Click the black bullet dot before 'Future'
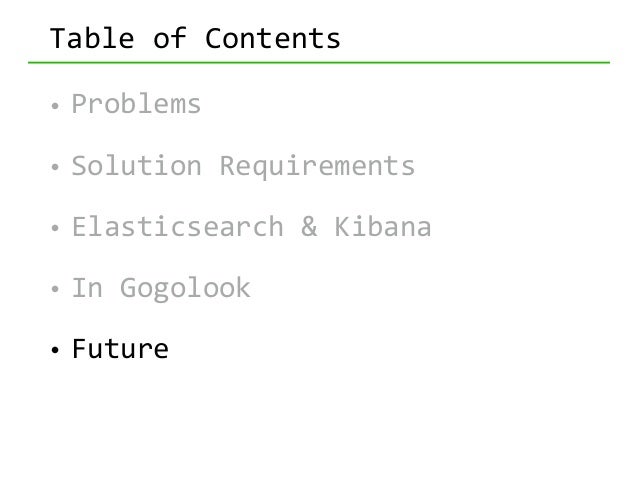Viewport: 638px width, 479px height. [56, 352]
